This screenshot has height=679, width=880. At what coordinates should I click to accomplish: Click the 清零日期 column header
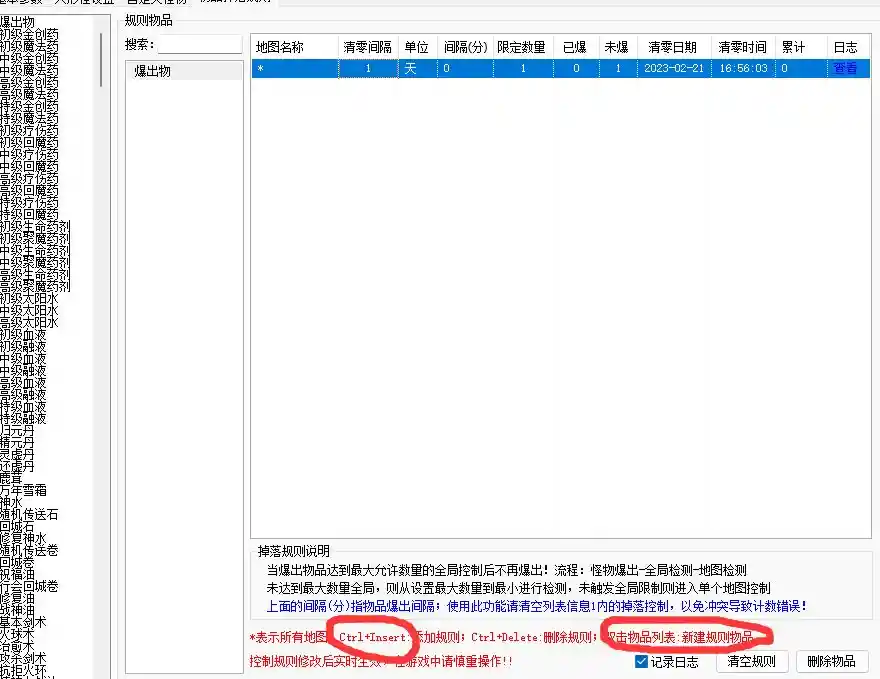(x=674, y=47)
